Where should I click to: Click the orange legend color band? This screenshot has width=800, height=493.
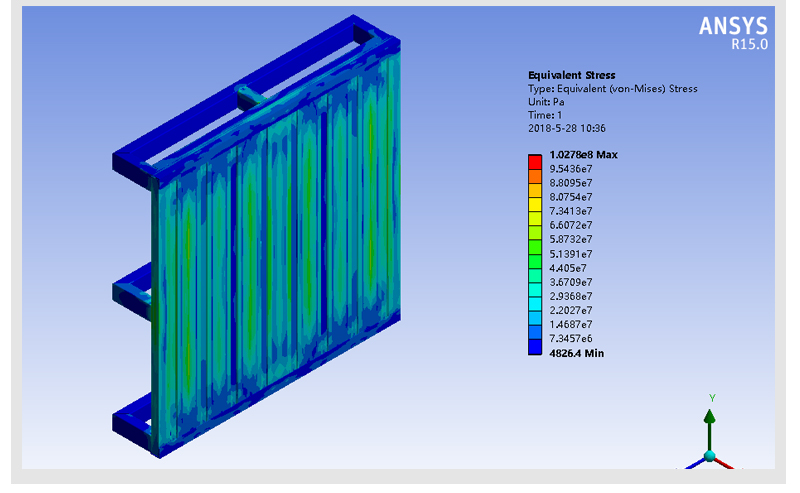[x=535, y=177]
